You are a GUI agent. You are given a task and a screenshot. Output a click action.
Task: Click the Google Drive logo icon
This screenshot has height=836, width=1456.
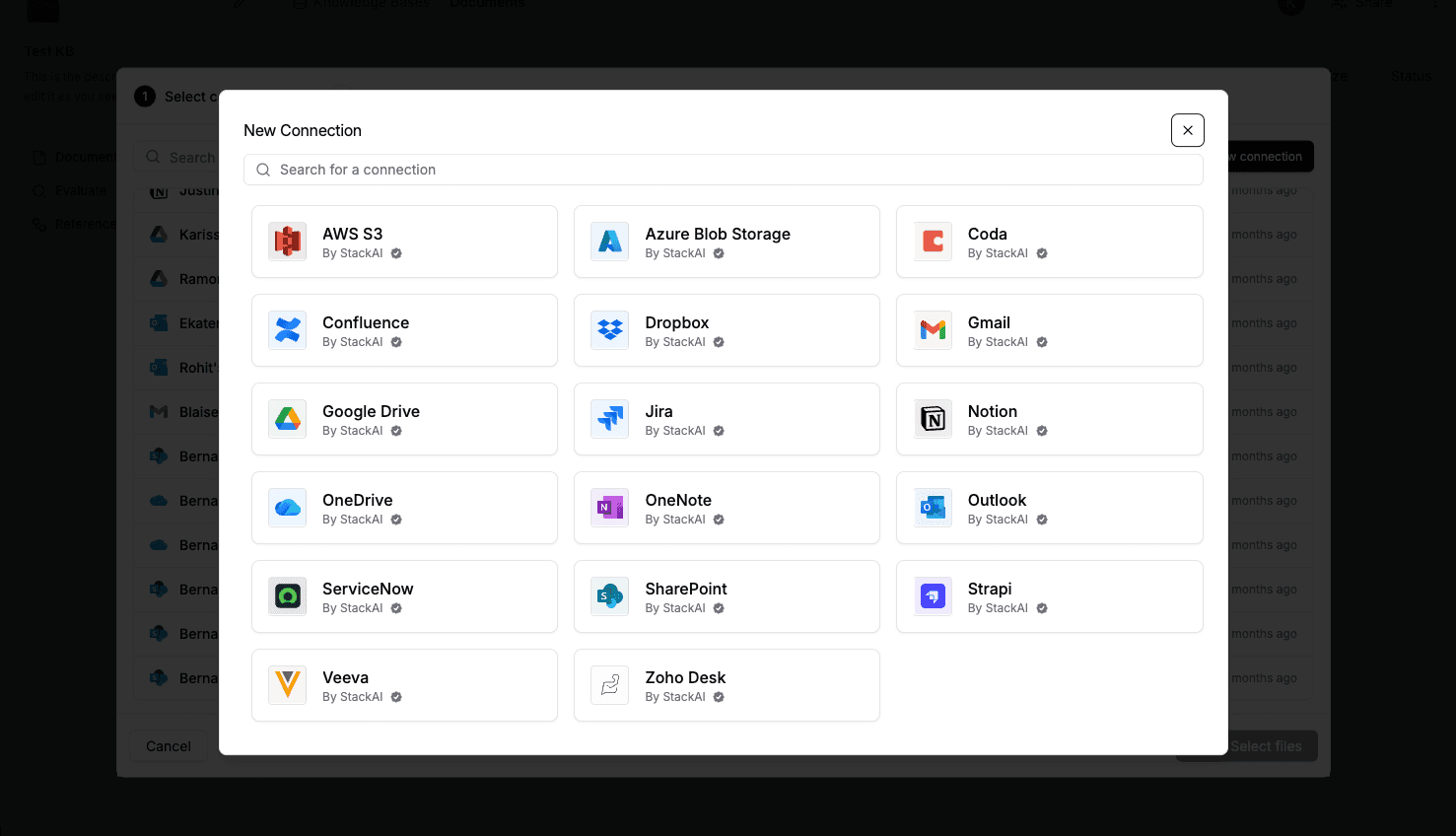click(x=288, y=419)
